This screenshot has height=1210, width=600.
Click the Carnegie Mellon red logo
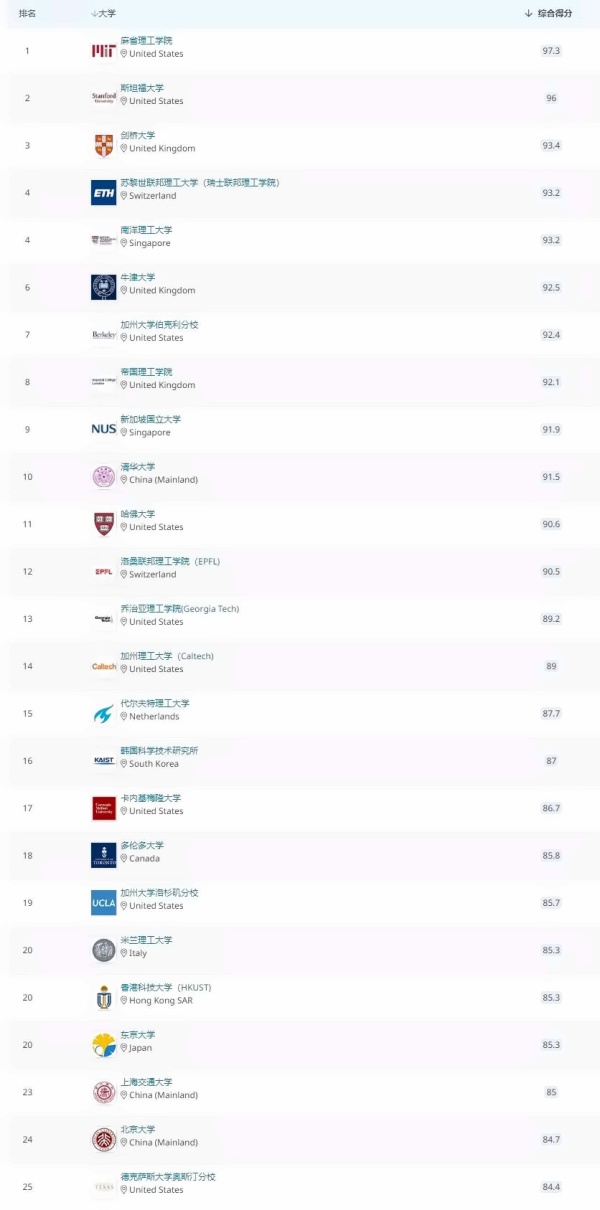[x=103, y=808]
